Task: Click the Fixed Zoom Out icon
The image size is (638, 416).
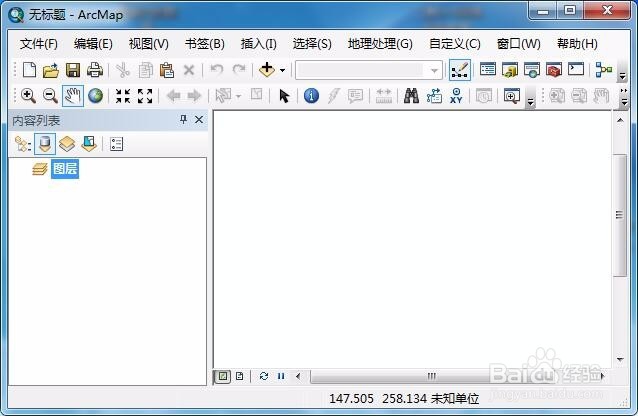Action: pyautogui.click(x=145, y=96)
